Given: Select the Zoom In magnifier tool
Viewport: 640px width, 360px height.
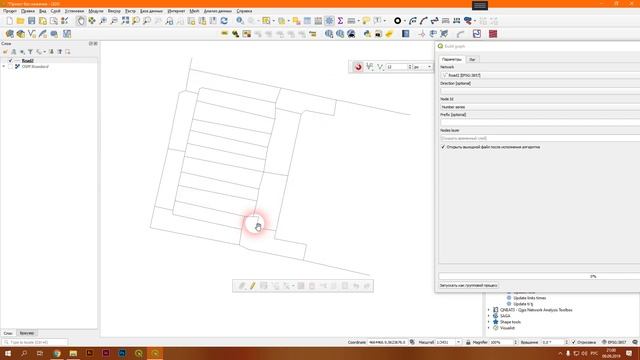Looking at the screenshot, I should pyautogui.click(x=103, y=21).
